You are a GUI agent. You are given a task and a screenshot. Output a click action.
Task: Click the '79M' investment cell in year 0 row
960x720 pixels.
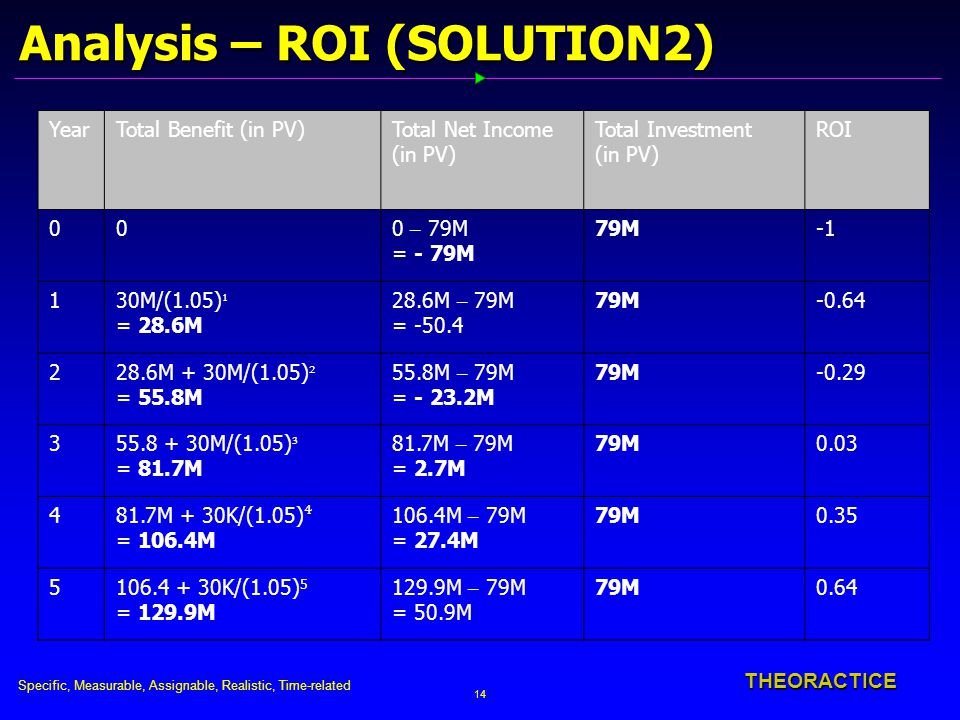click(694, 246)
